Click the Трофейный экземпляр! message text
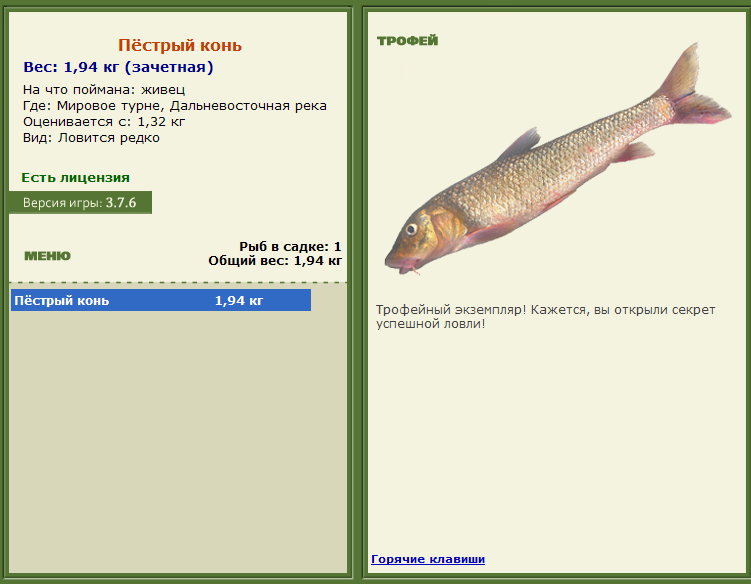The width and height of the screenshot is (751, 584). point(546,317)
